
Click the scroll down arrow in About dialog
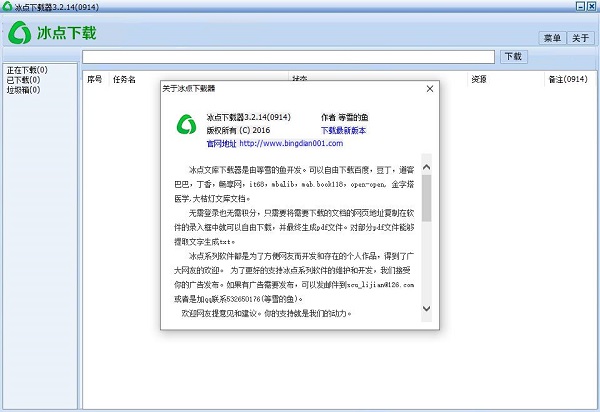[x=427, y=308]
